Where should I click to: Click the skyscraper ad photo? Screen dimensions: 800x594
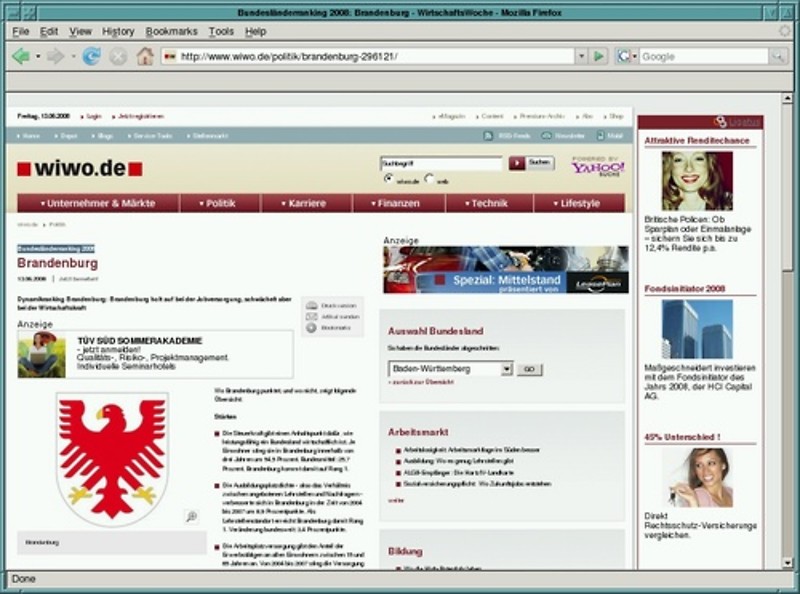697,329
